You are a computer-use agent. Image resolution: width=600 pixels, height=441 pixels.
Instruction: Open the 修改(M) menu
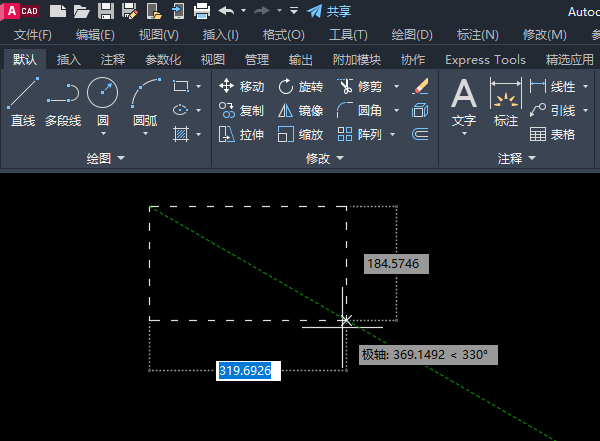coord(545,35)
